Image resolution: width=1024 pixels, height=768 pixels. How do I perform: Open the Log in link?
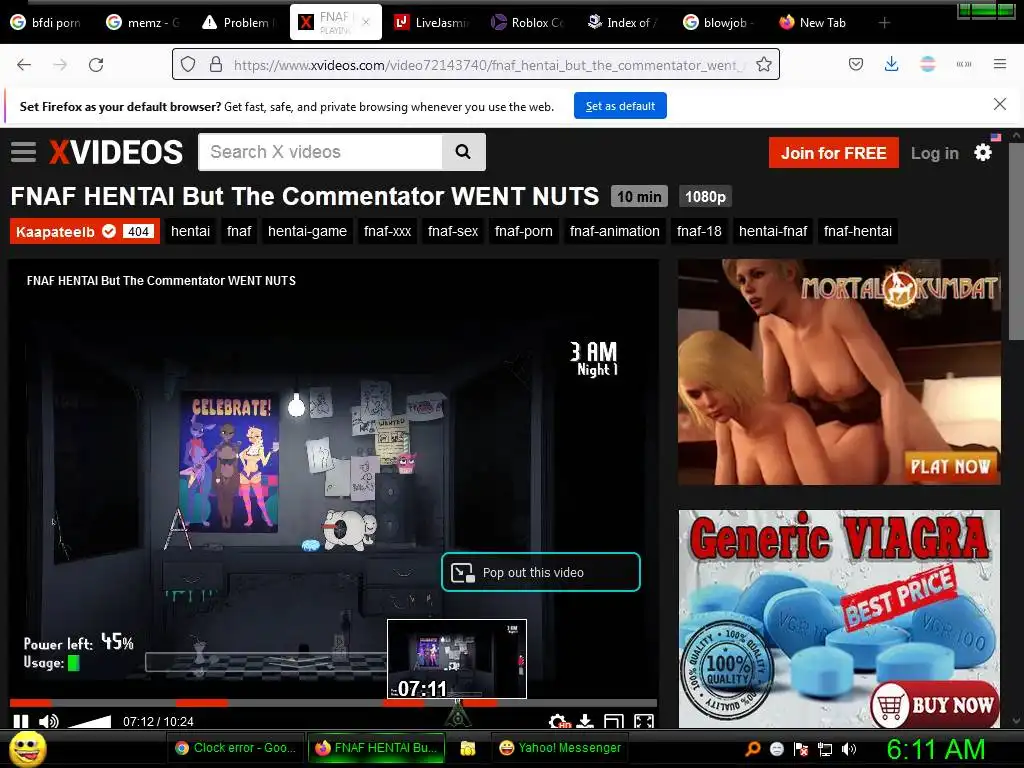[935, 153]
